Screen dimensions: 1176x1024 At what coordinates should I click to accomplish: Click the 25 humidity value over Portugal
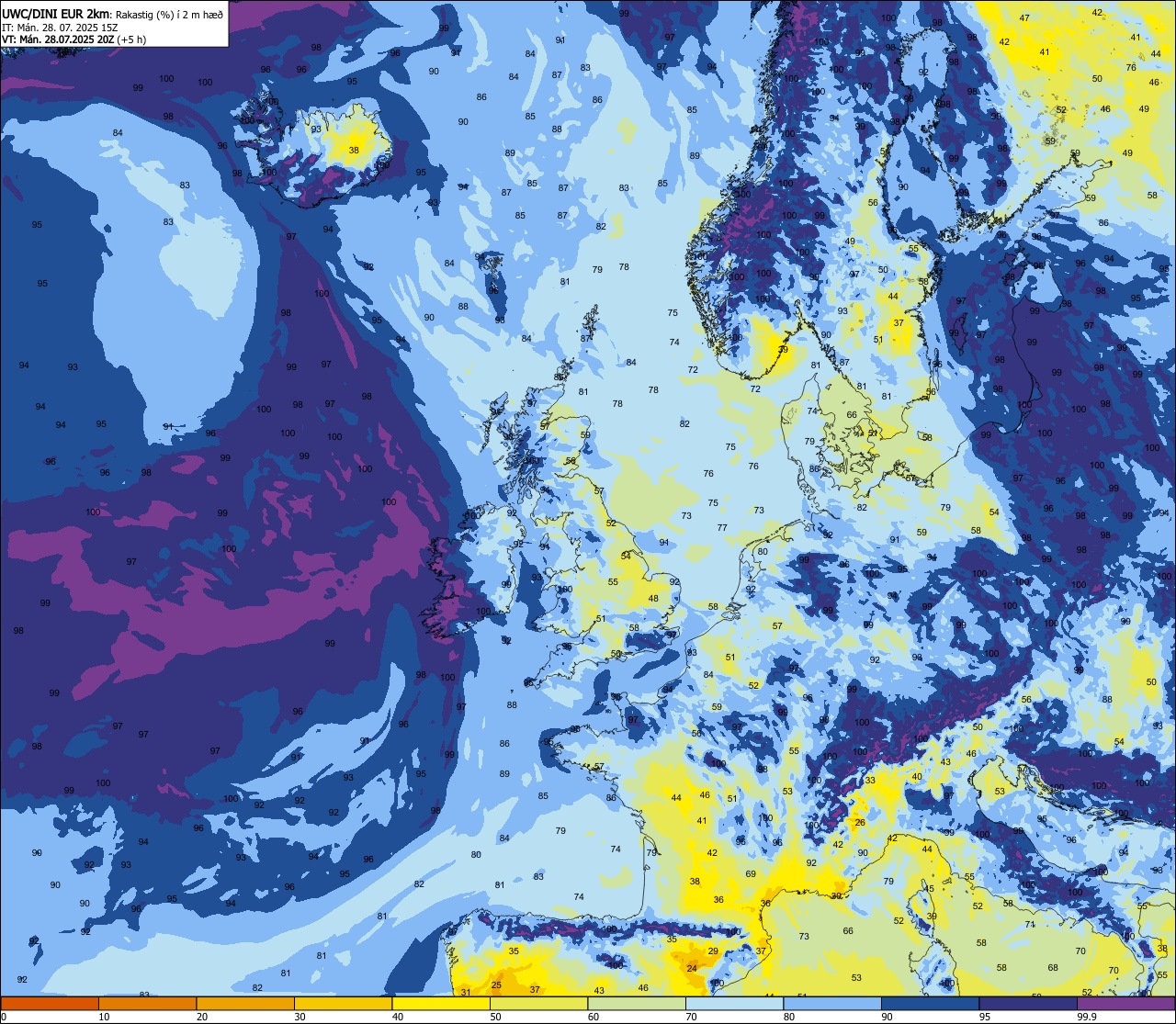pyautogui.click(x=496, y=985)
